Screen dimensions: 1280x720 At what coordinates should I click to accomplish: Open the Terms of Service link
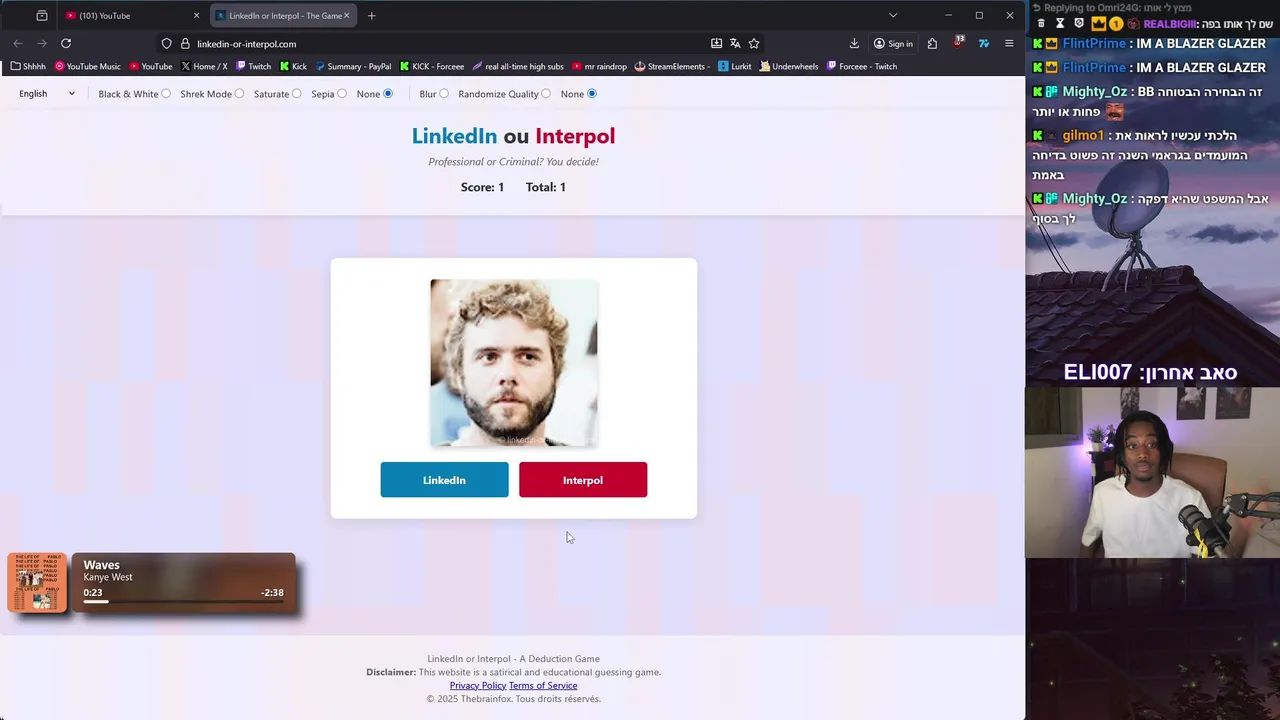[x=543, y=685]
